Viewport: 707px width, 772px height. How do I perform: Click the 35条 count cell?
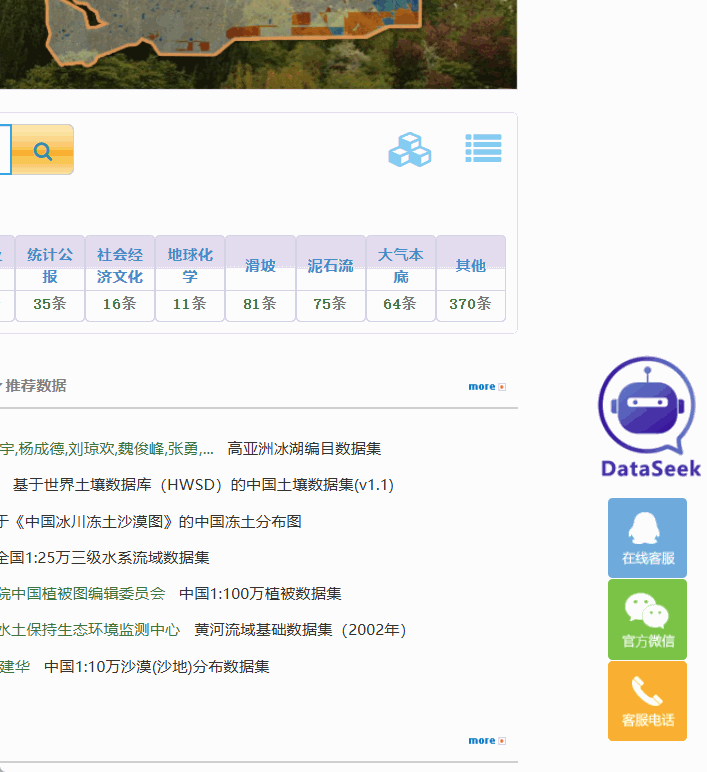point(50,304)
